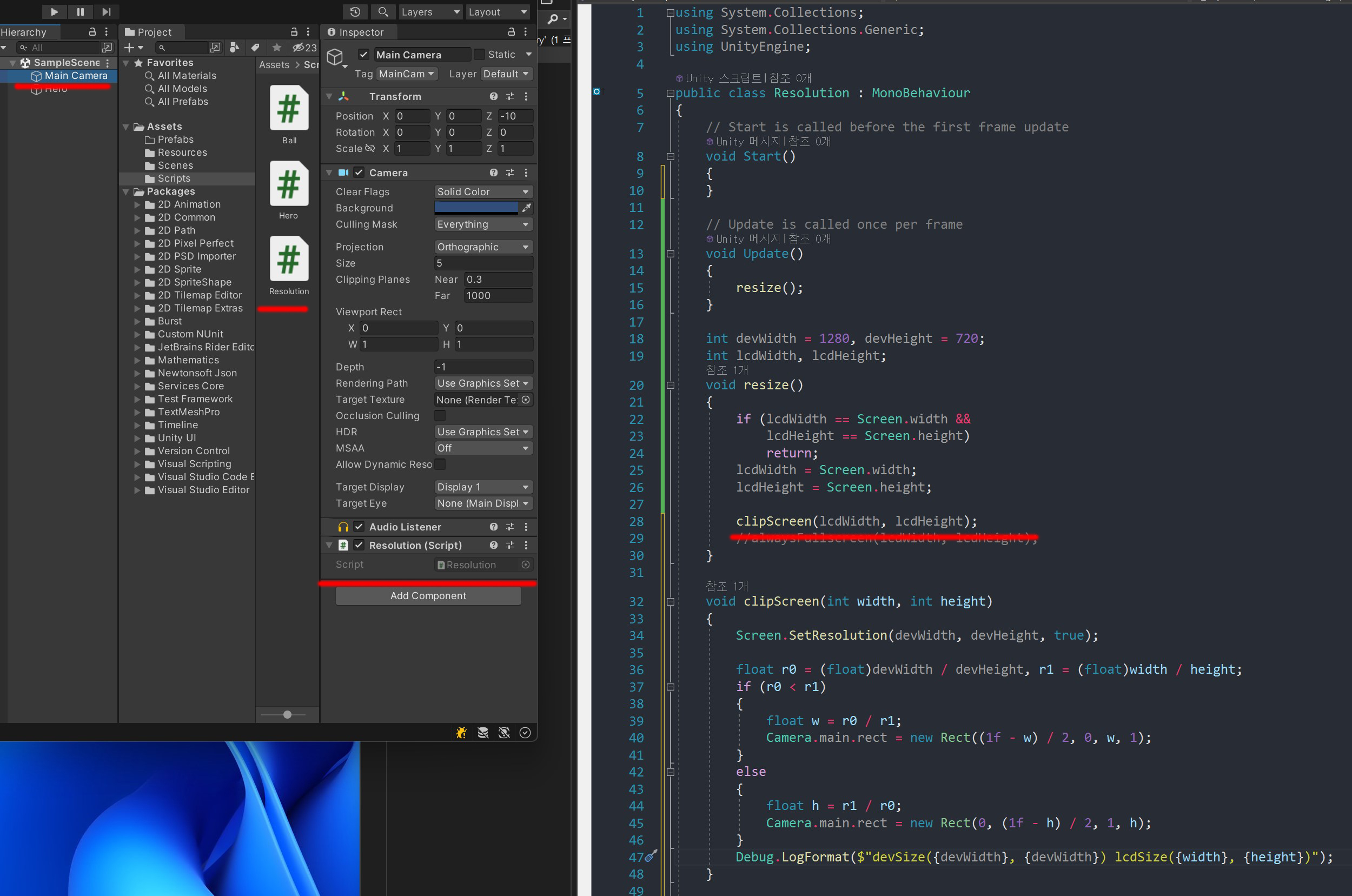Screen dimensions: 1352x896
Task: Open the Undo History icon
Action: (355, 11)
